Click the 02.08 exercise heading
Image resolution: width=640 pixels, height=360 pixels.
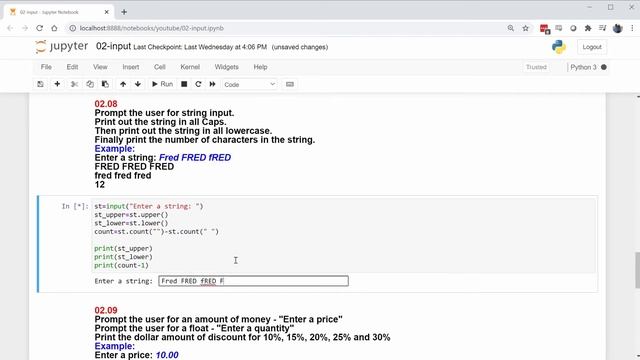(x=106, y=104)
